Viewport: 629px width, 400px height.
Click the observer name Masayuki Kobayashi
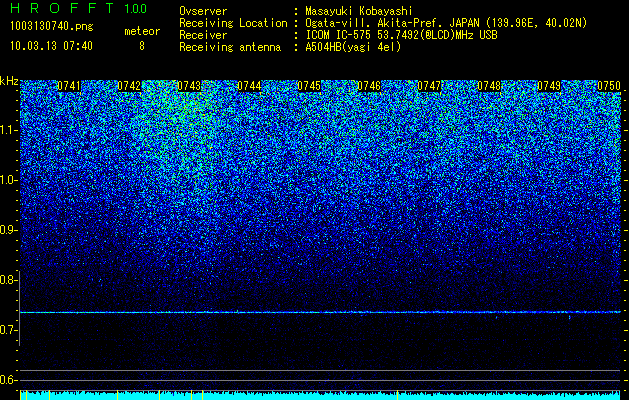[359, 12]
